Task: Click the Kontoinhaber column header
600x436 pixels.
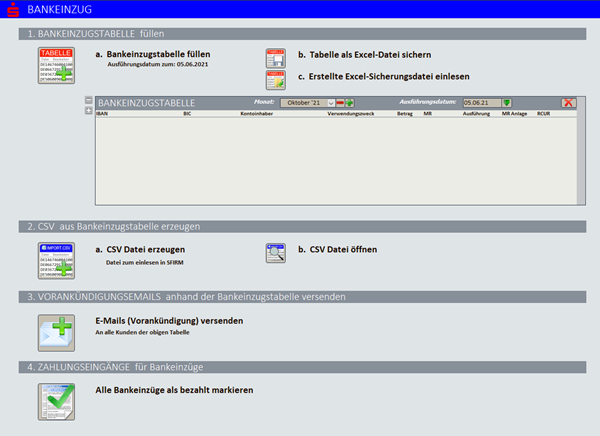Action: 257,115
